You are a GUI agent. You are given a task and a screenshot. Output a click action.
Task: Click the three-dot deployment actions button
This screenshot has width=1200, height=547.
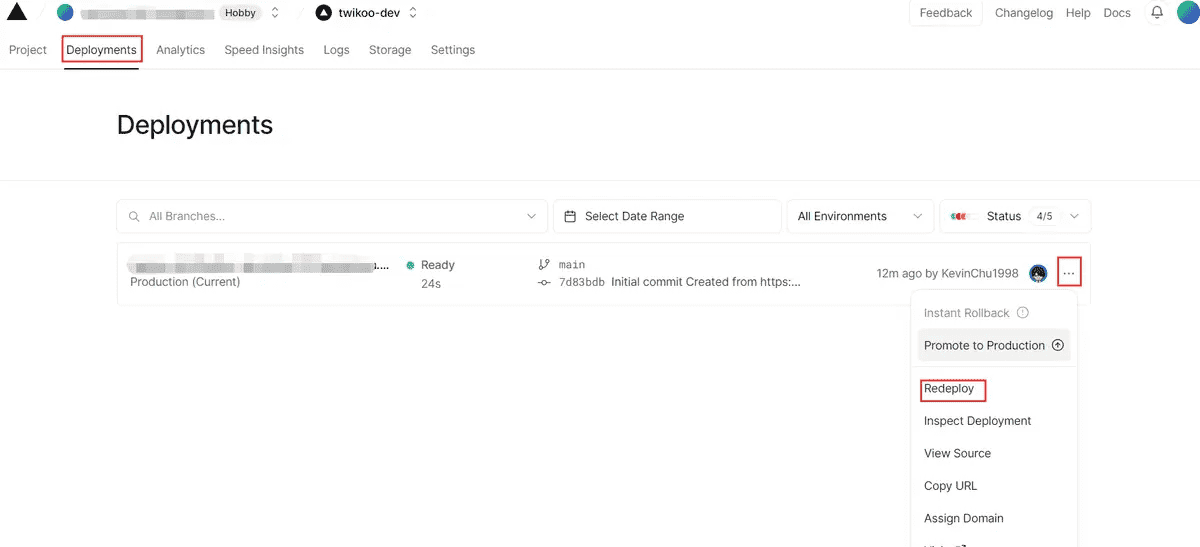point(1069,273)
